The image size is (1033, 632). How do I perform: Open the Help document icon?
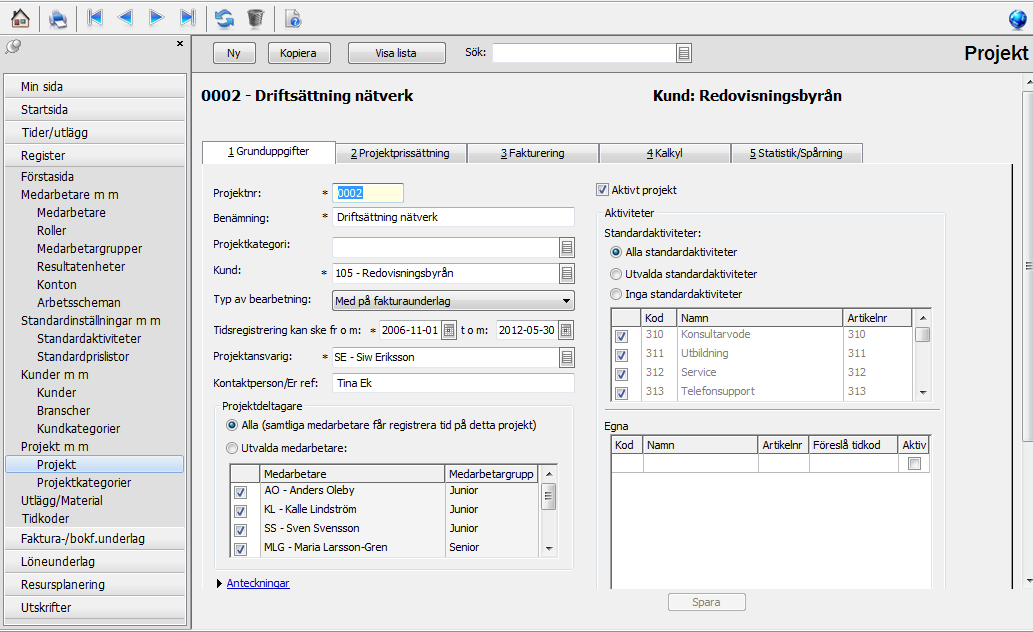pos(293,18)
